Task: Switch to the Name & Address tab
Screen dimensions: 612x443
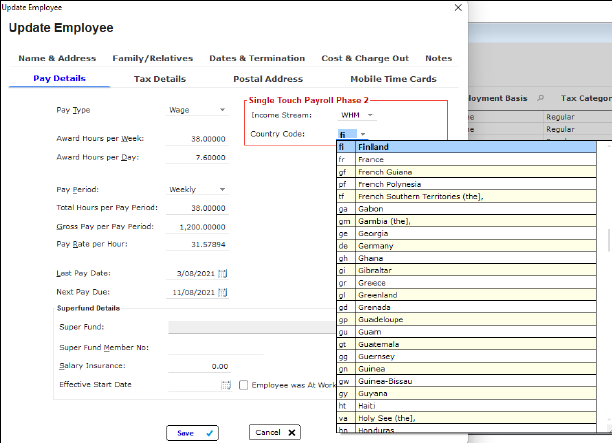Action: (57, 58)
